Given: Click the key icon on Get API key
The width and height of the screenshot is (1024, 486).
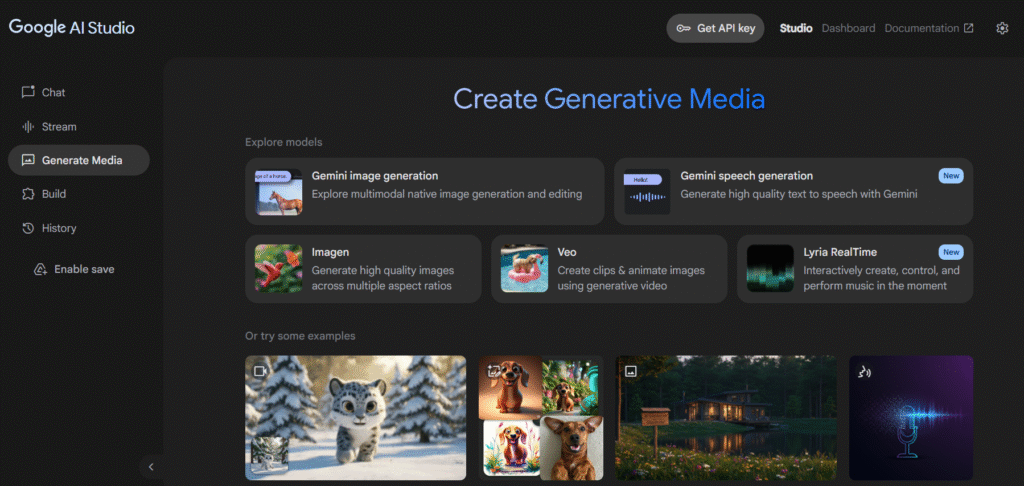Looking at the screenshot, I should tap(683, 28).
